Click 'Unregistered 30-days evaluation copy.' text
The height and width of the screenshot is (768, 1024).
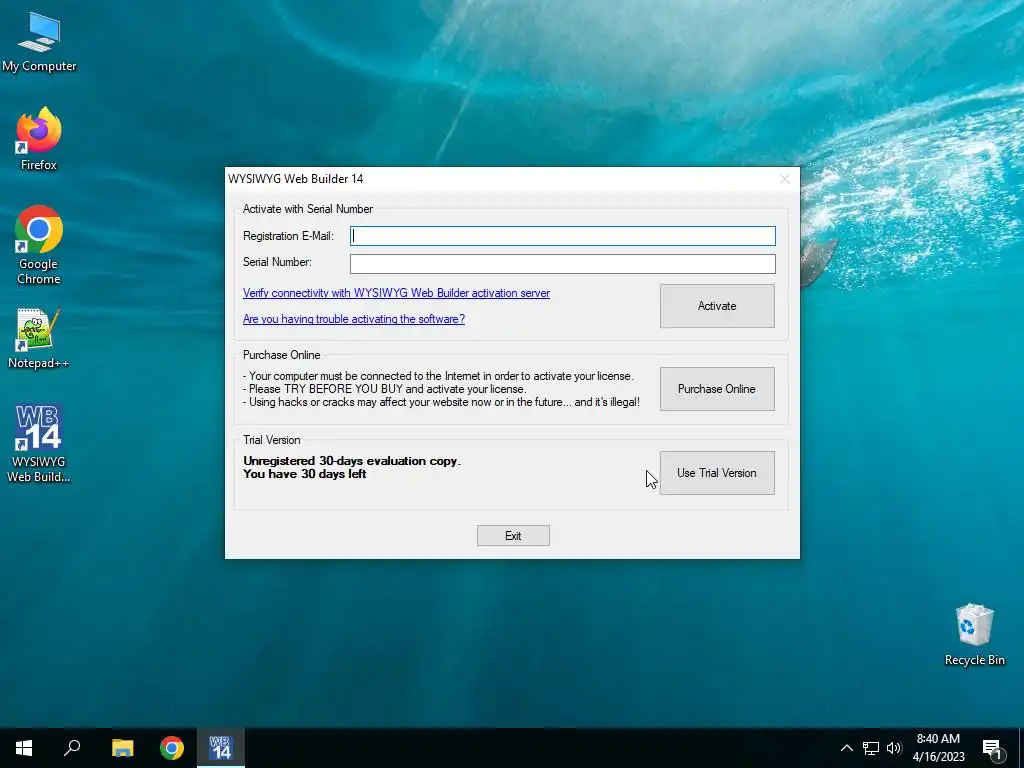[x=352, y=461]
